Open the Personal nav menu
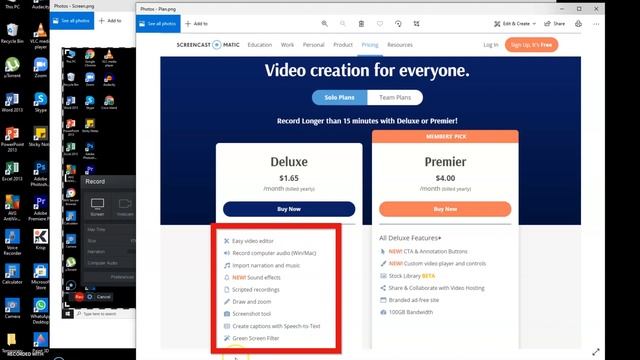This screenshot has width=640, height=360. tap(313, 45)
